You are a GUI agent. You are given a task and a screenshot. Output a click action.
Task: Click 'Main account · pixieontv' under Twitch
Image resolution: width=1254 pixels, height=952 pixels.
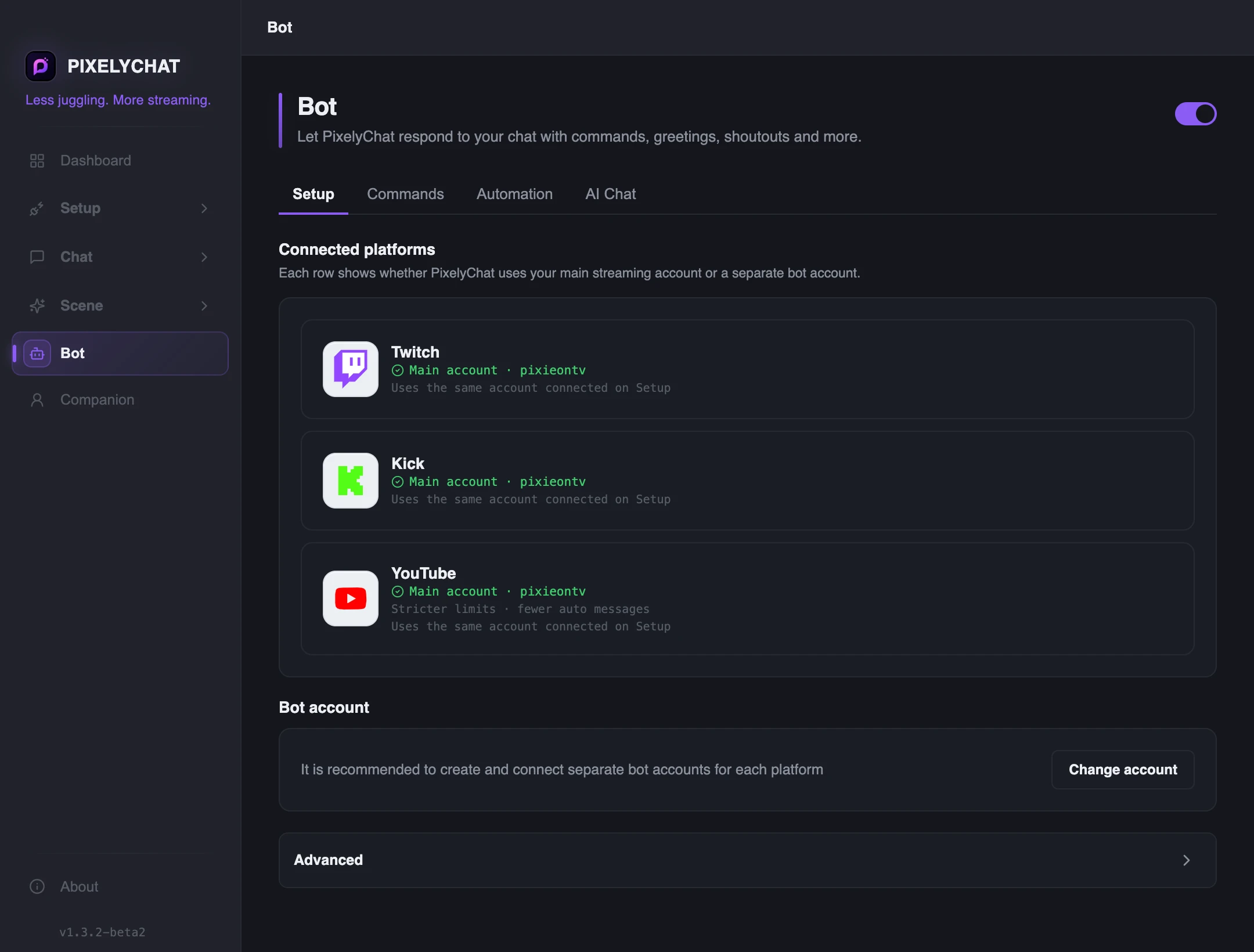point(498,370)
